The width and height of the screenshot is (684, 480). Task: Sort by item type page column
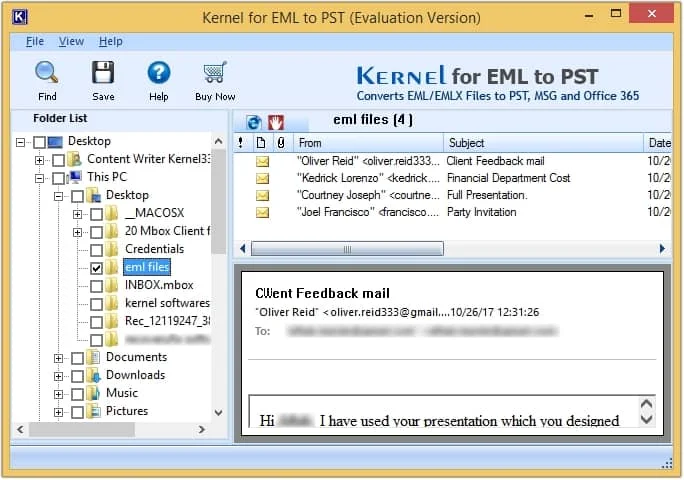[261, 142]
